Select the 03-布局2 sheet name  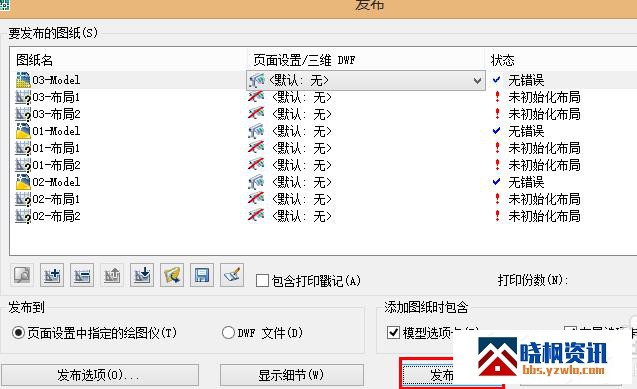click(56, 115)
